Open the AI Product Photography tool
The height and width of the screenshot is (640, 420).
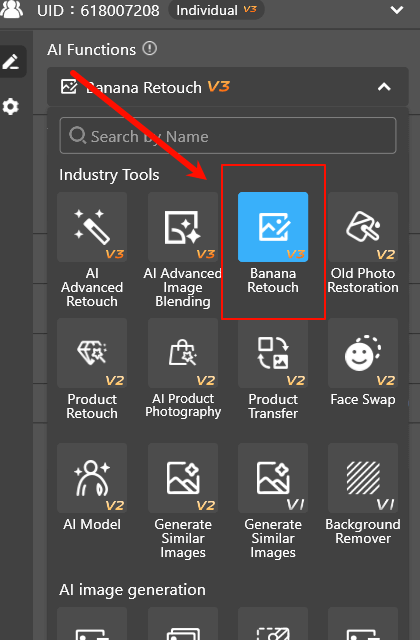click(182, 353)
